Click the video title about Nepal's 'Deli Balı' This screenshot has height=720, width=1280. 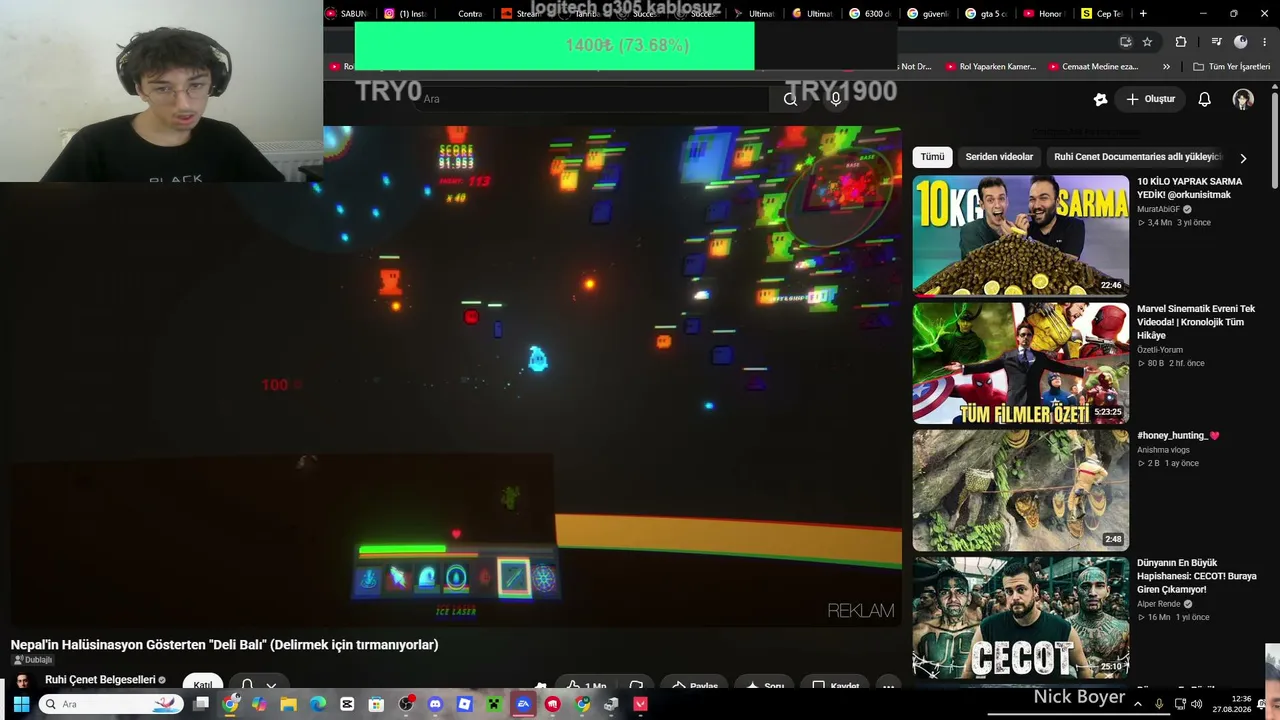225,645
